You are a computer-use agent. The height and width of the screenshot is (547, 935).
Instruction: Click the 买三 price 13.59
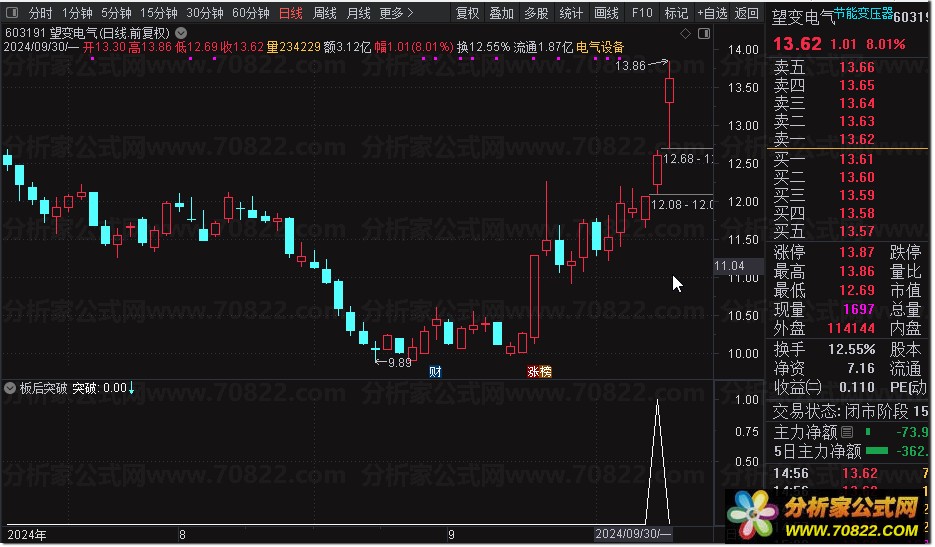click(x=857, y=195)
